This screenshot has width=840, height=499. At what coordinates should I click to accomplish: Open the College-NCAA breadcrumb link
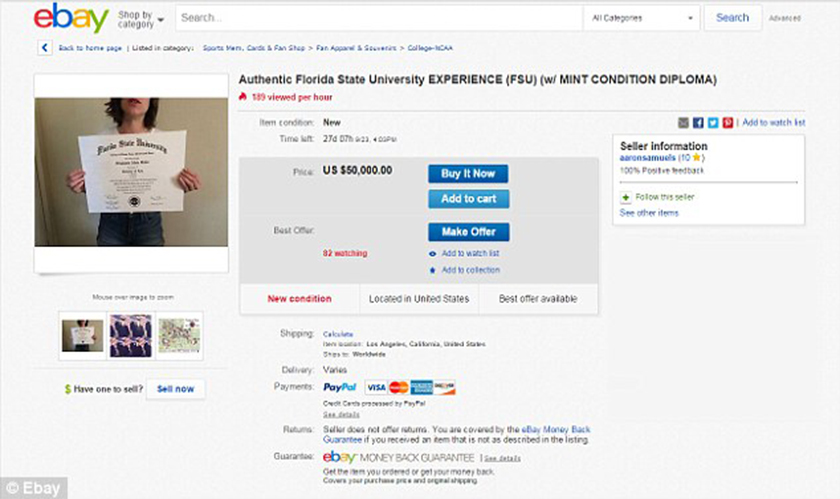click(x=430, y=48)
